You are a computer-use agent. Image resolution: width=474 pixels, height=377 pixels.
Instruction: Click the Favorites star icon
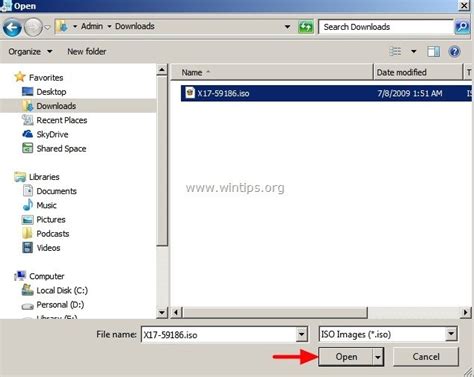click(20, 77)
